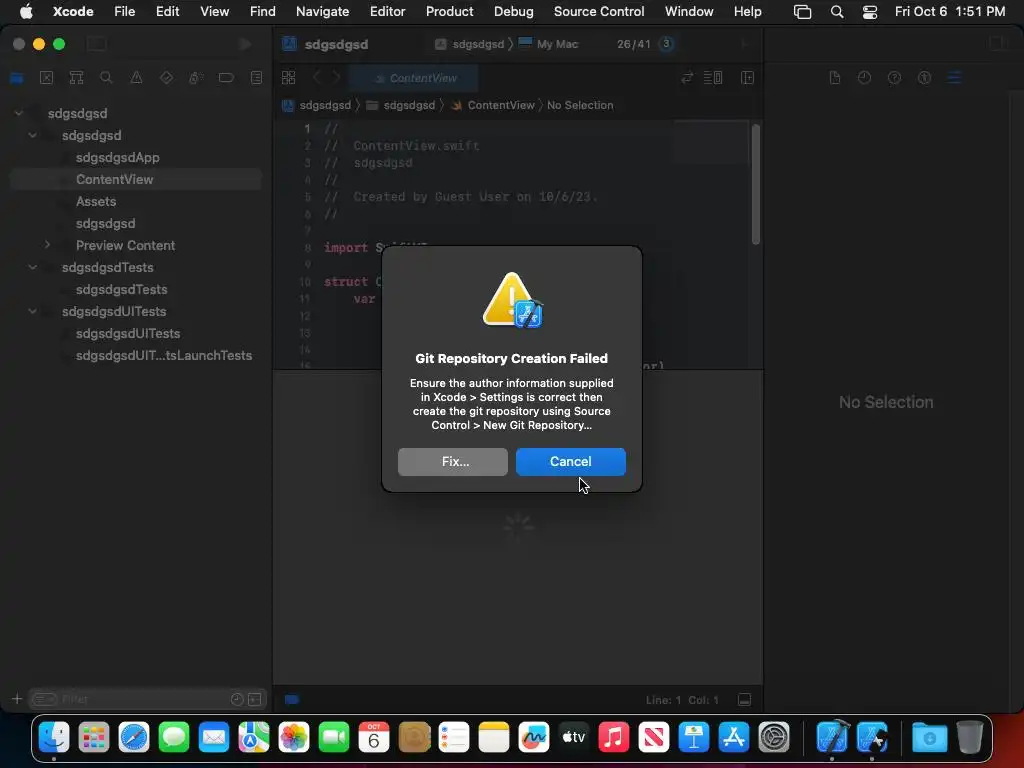Open Spotlight search in menu bar

coord(837,11)
